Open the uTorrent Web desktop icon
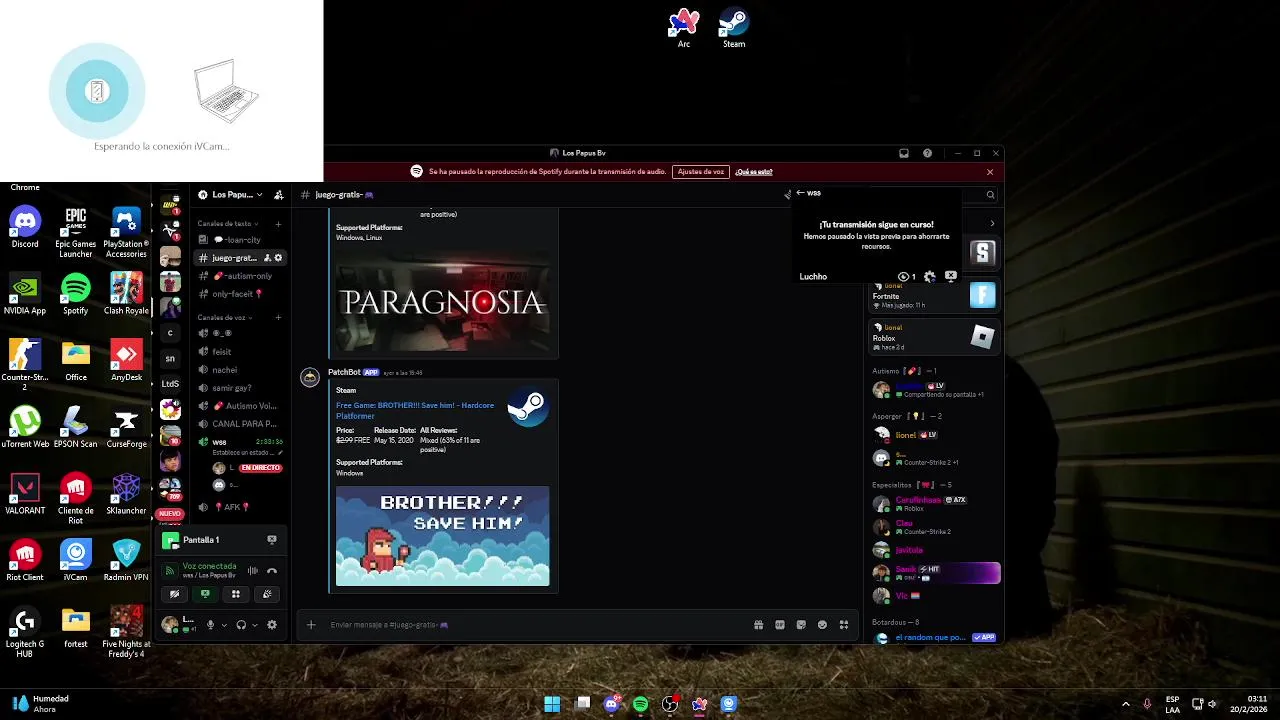1280x720 pixels. 25,428
